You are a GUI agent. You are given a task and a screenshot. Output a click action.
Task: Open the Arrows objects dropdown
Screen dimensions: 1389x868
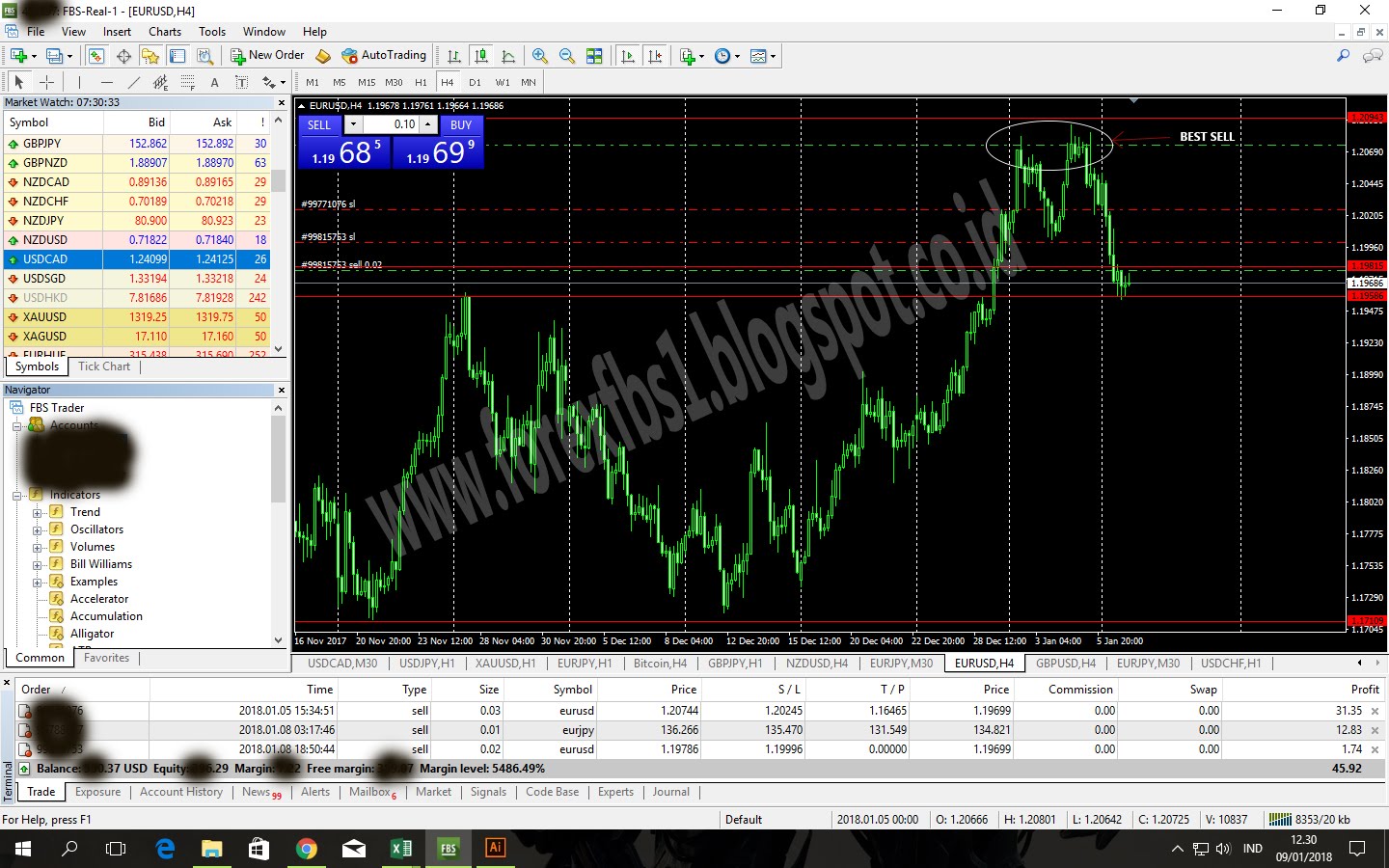click(x=274, y=82)
